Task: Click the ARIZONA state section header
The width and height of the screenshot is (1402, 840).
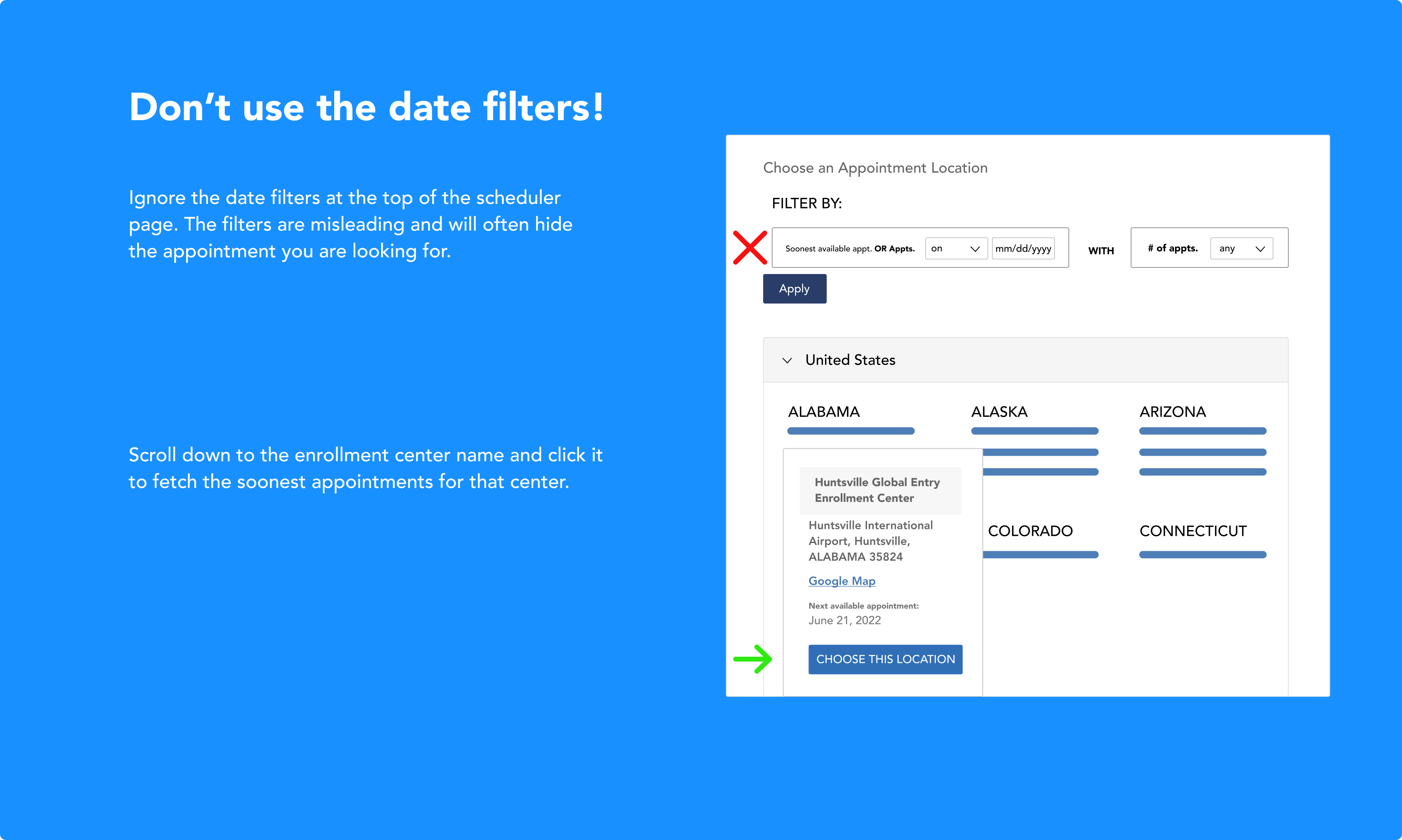Action: 1175,411
